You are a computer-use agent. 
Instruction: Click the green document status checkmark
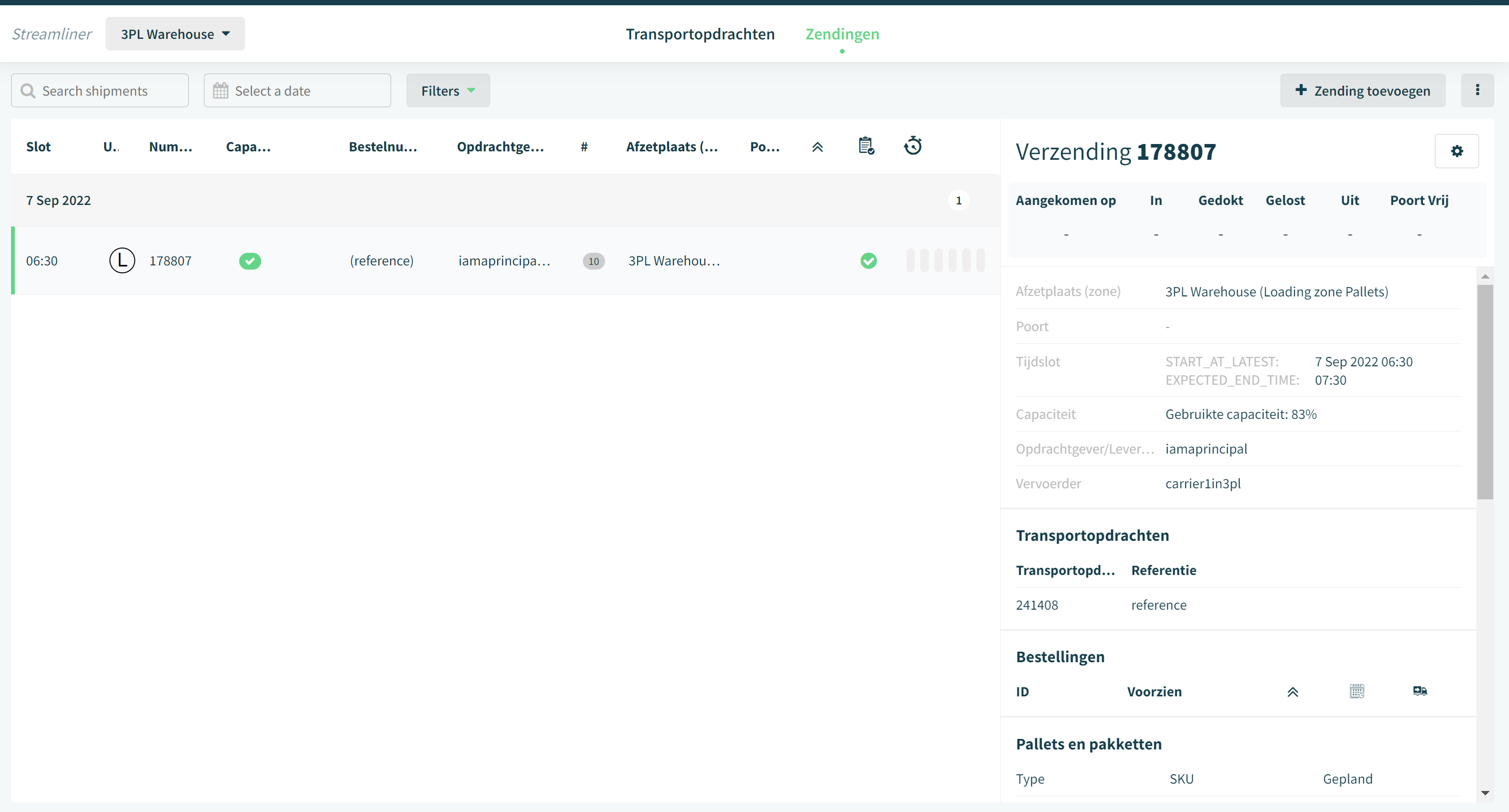pos(868,261)
